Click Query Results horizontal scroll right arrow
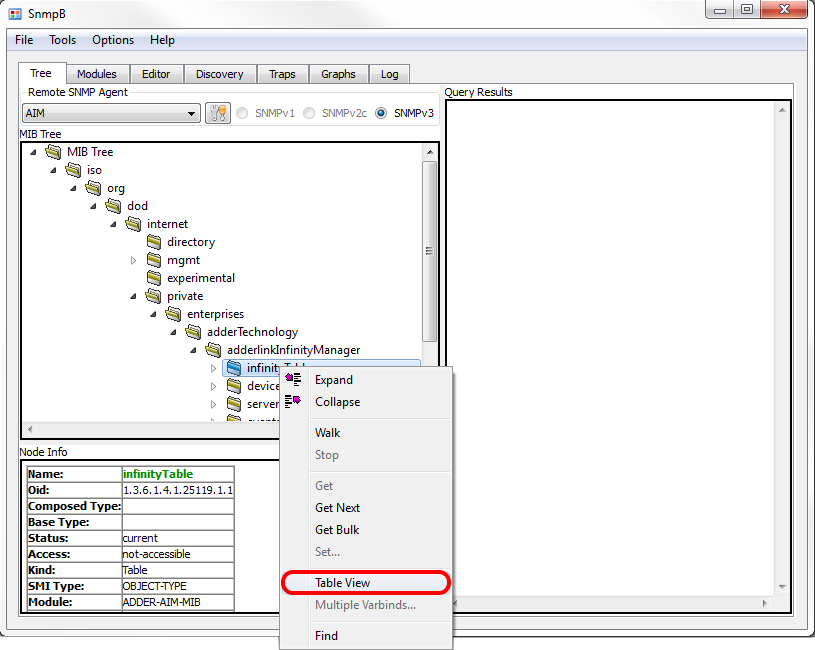815x650 pixels. [x=765, y=603]
